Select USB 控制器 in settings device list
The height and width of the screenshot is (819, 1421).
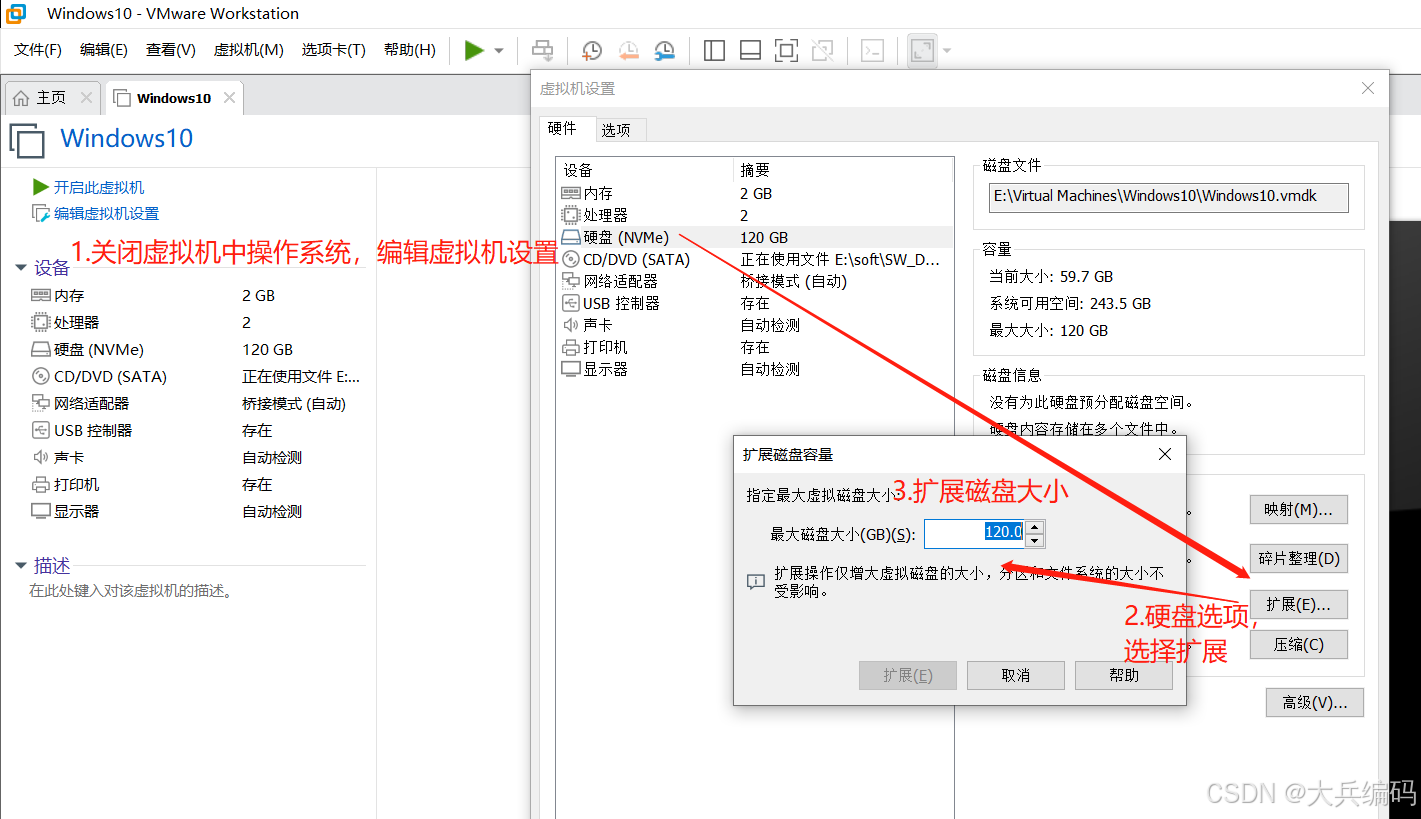[x=755, y=303]
